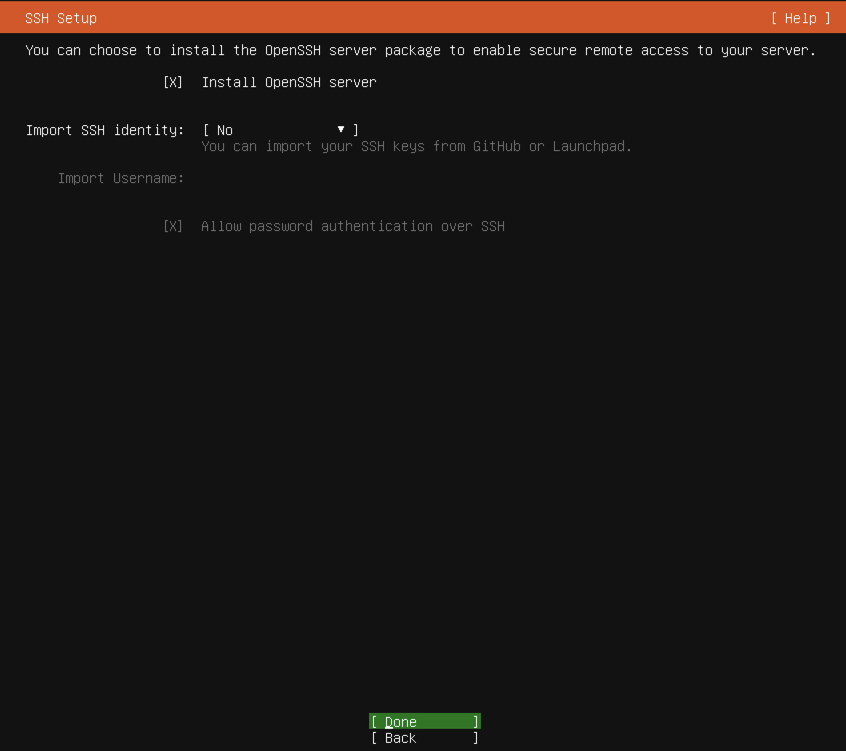
Task: Click the "SSH Setup" title text
Action: coord(61,18)
